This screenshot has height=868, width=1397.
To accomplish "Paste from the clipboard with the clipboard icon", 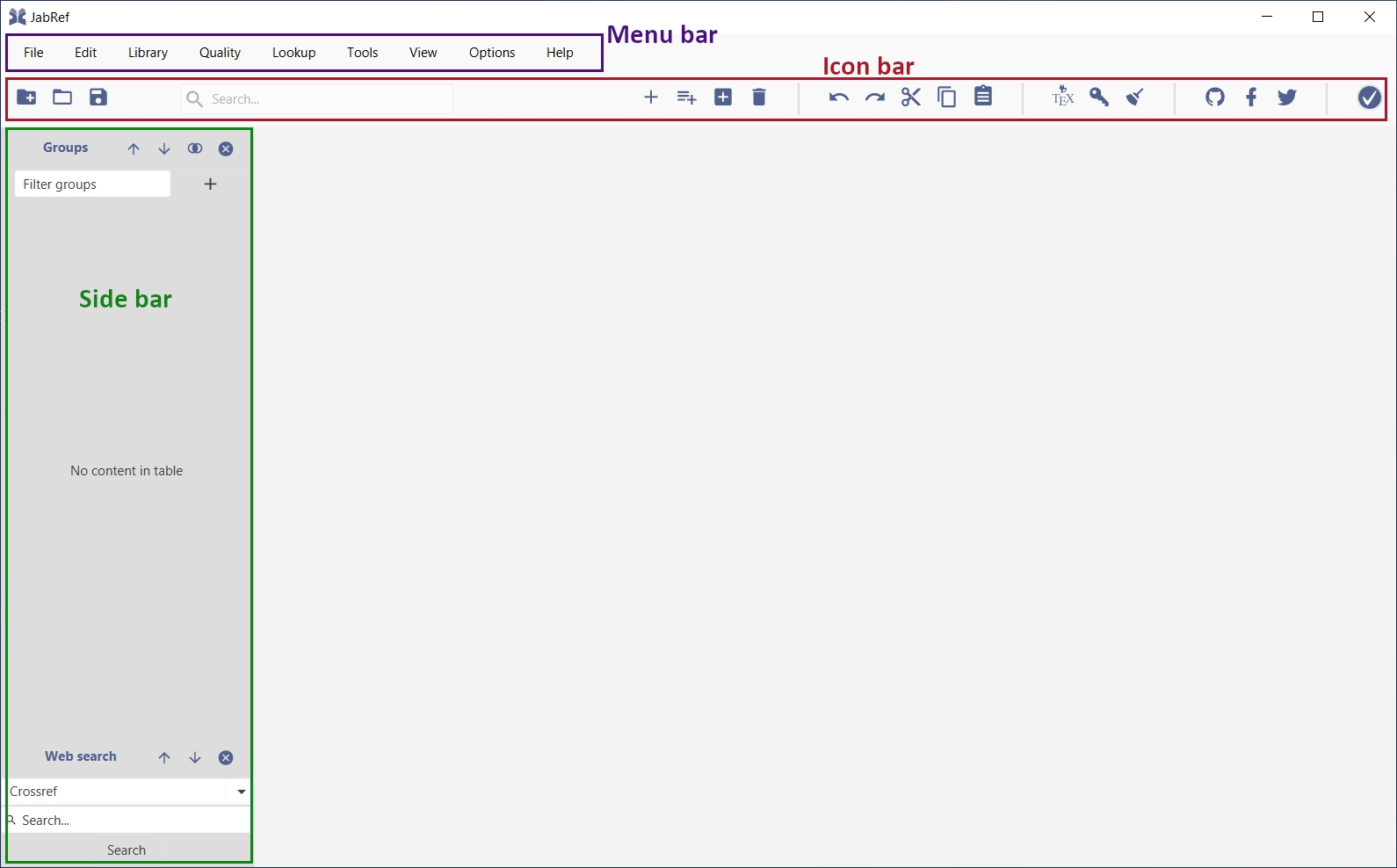I will coord(983,96).
